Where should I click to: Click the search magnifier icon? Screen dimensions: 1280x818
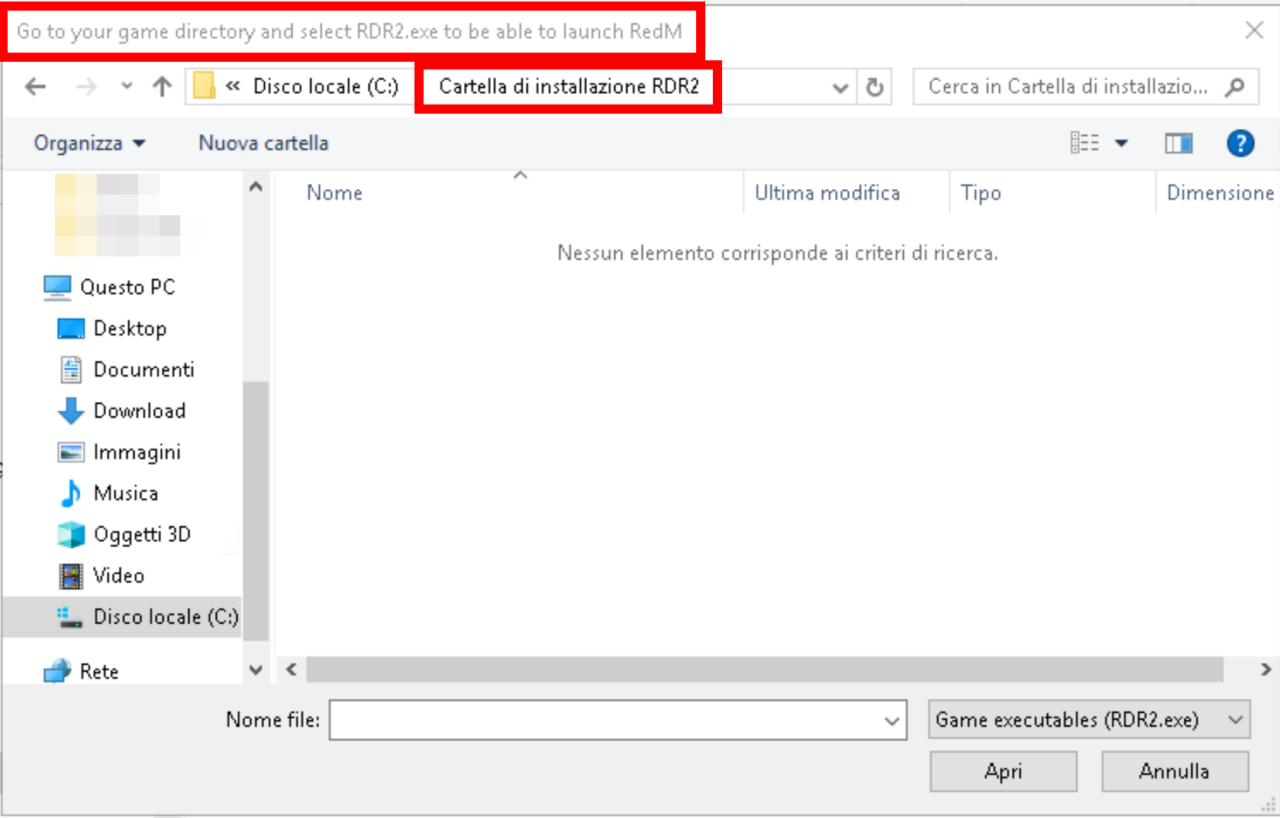coord(1236,87)
